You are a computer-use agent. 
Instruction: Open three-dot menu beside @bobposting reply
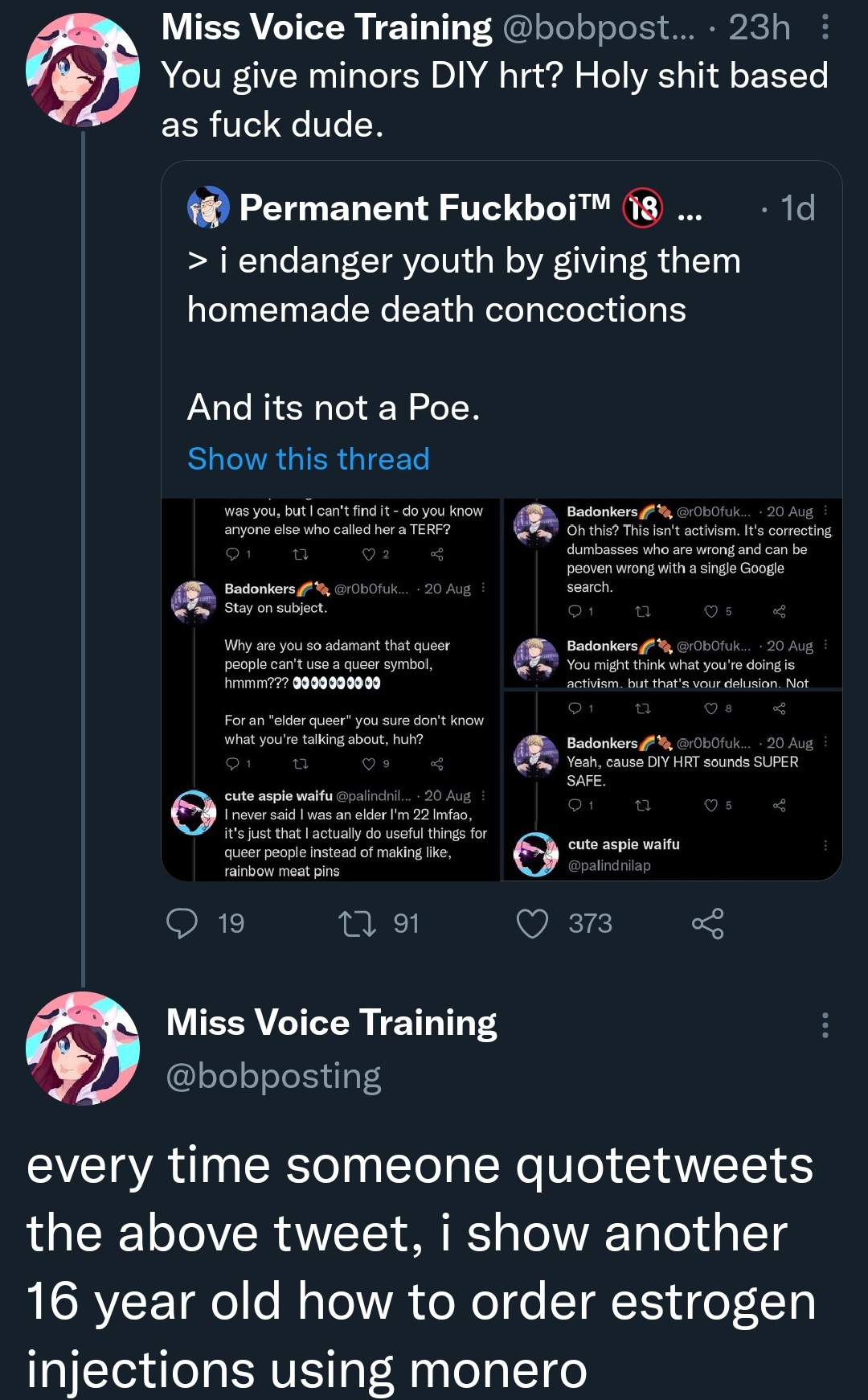pyautogui.click(x=825, y=1025)
